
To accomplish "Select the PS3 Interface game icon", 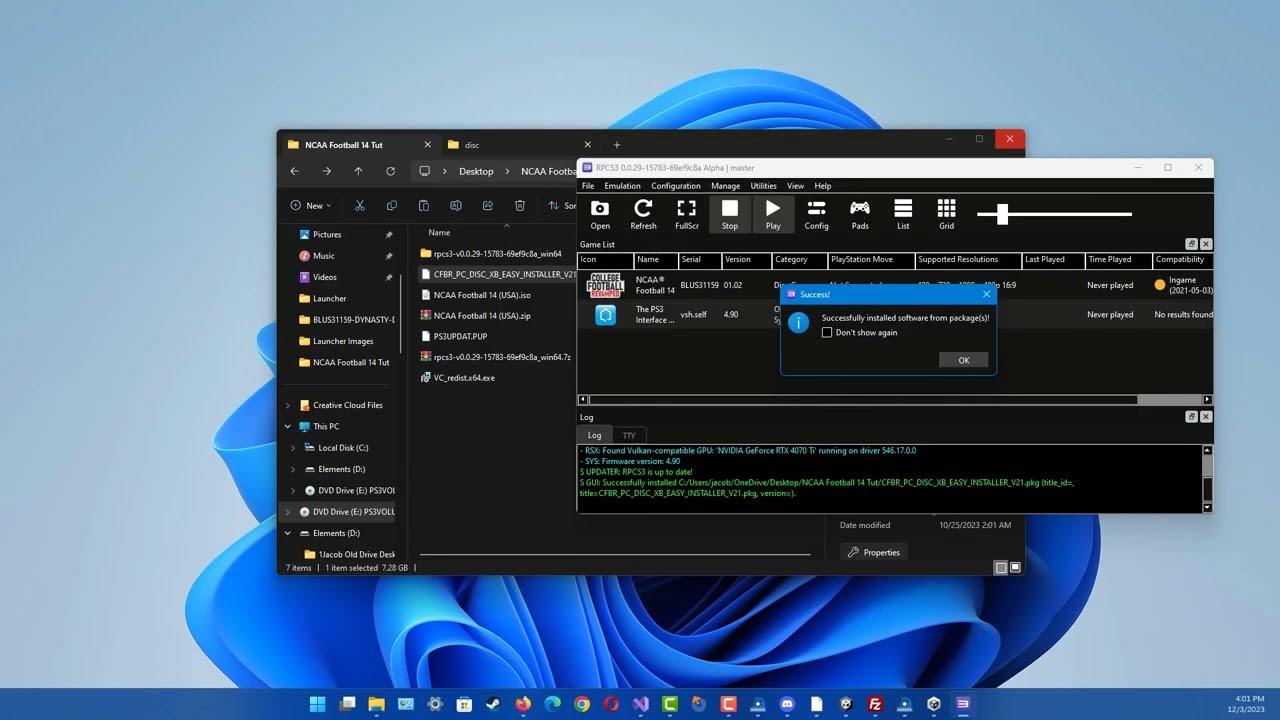I will pyautogui.click(x=605, y=314).
